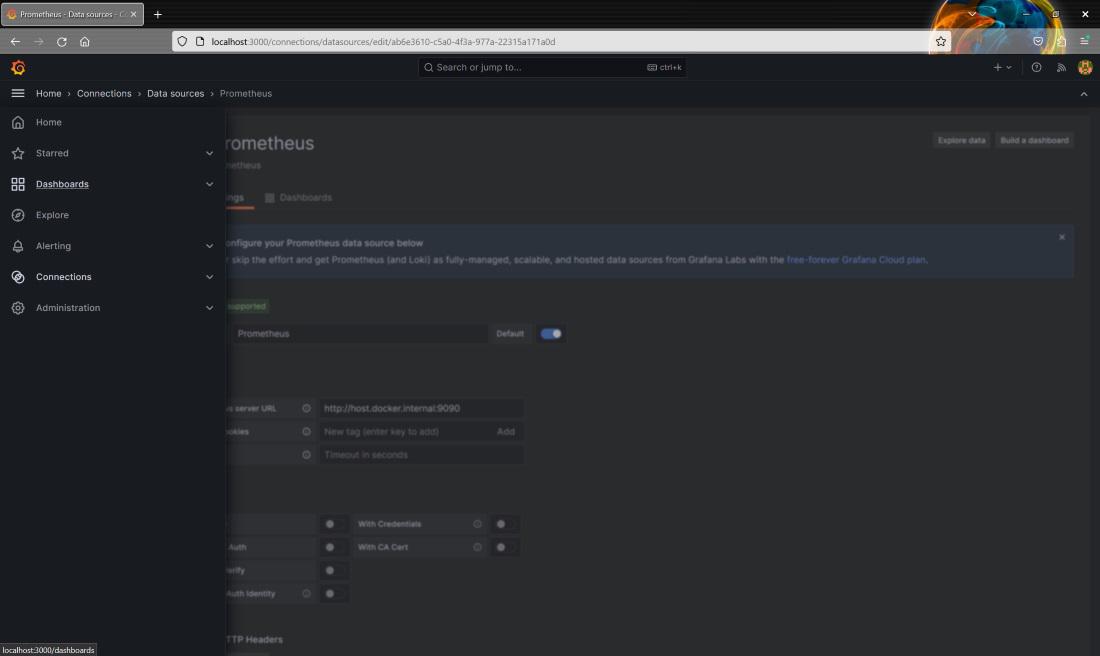The width and height of the screenshot is (1100, 656).
Task: Reload the page with refresh icon
Action: click(62, 41)
